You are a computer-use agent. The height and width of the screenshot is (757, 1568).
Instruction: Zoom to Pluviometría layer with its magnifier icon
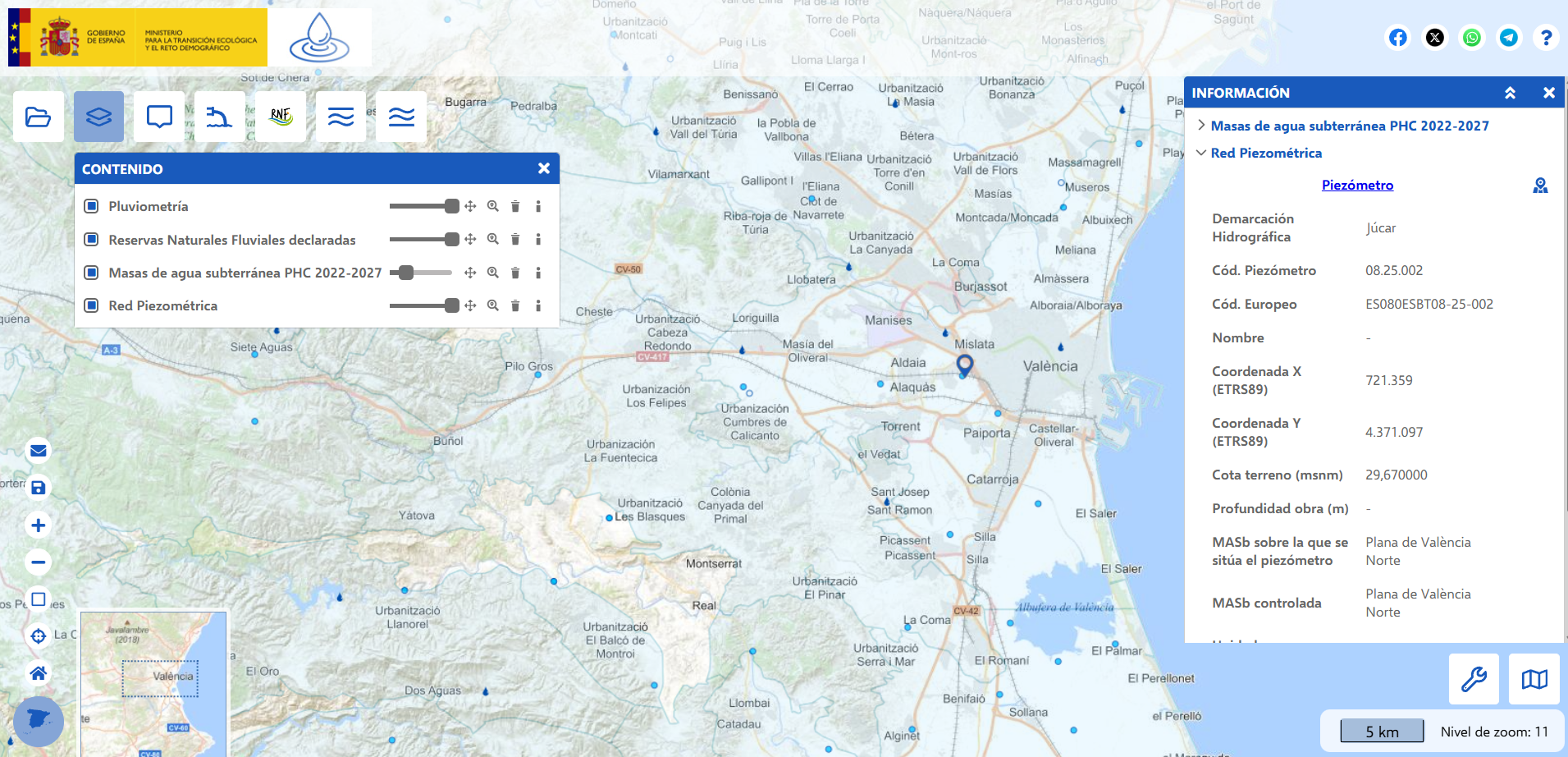[492, 206]
